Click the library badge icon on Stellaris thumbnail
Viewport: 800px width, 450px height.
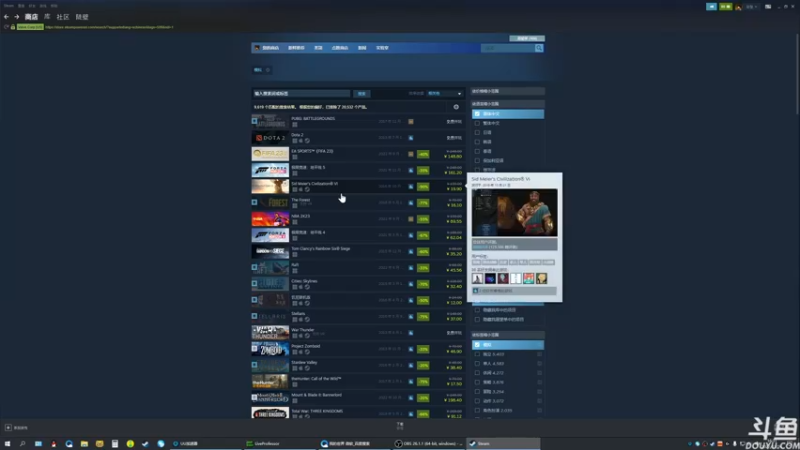[254, 316]
